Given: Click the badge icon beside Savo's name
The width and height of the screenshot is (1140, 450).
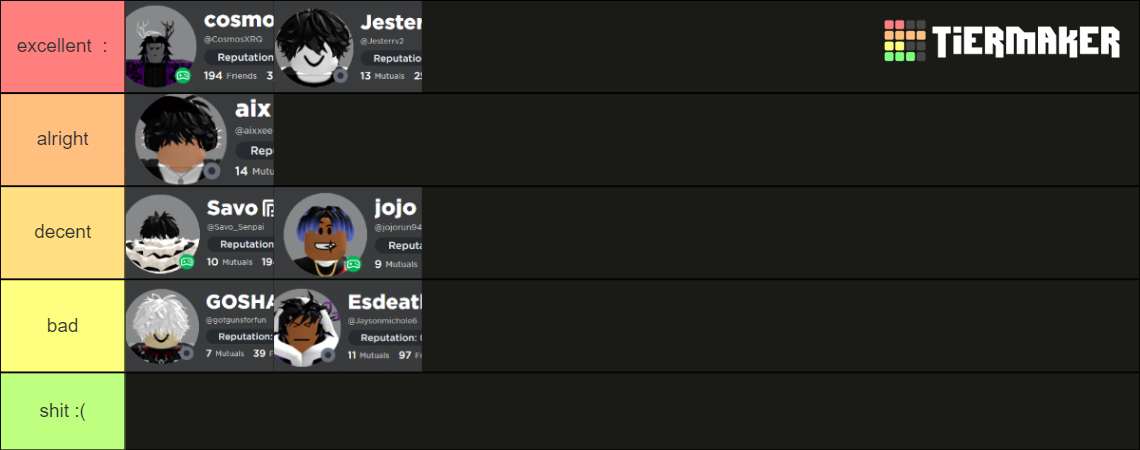Looking at the screenshot, I should pos(268,209).
